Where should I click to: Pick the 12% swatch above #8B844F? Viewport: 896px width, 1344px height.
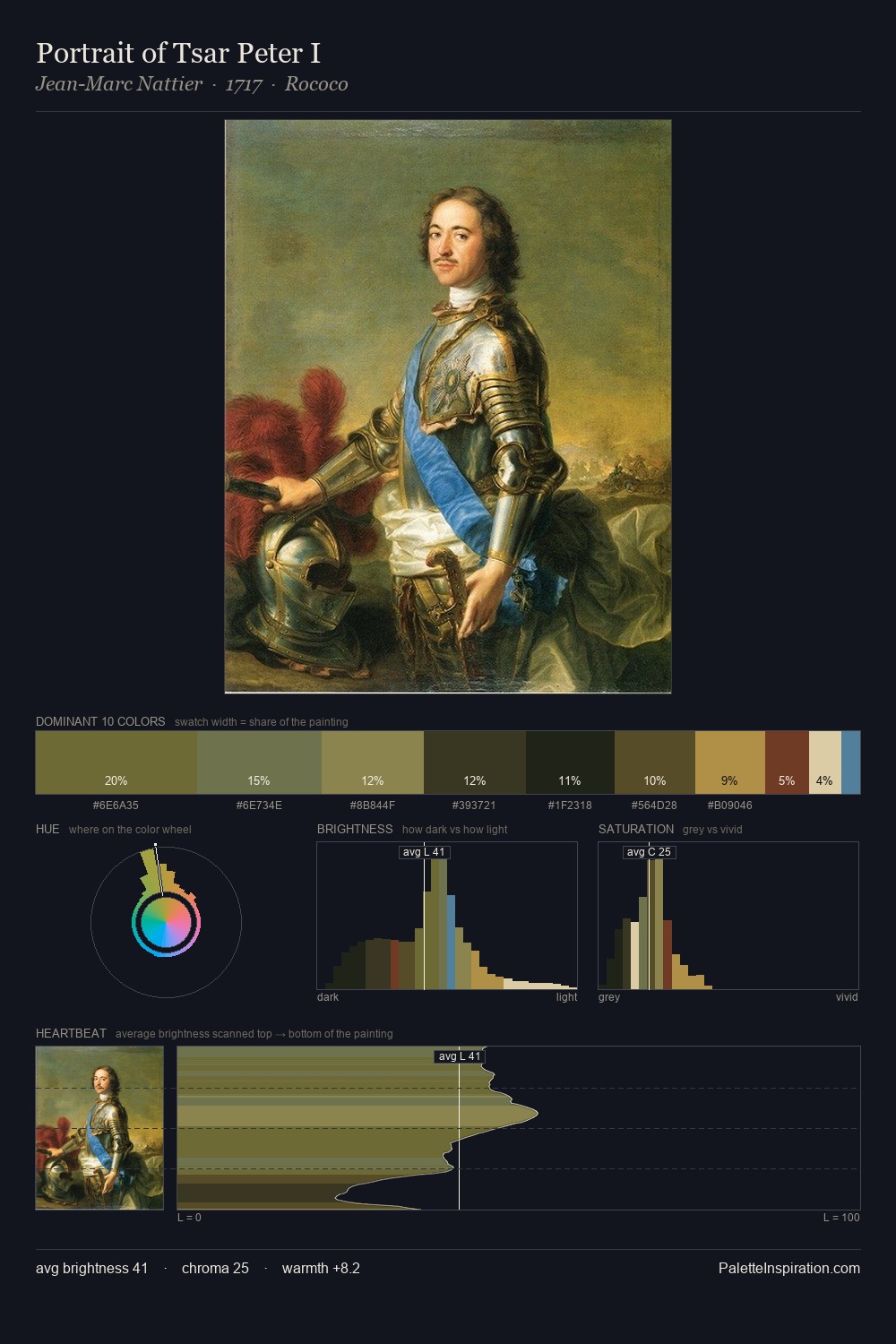click(x=373, y=762)
